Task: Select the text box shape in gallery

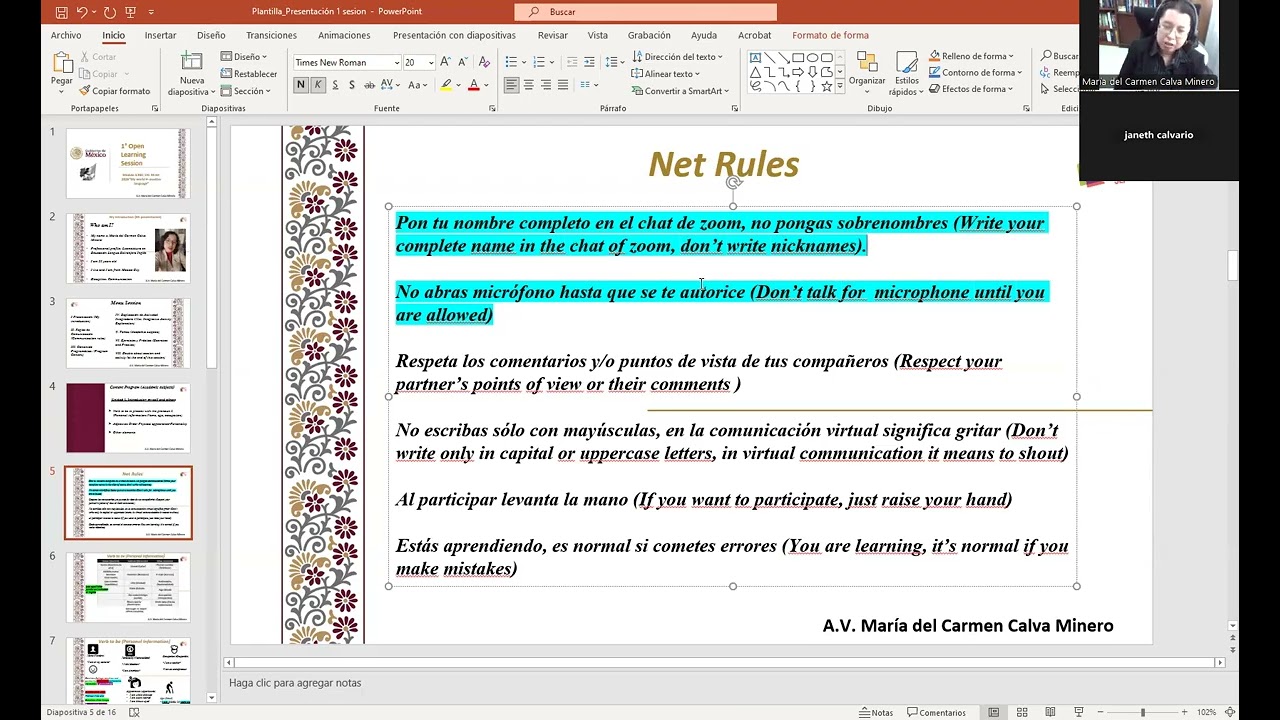Action: click(755, 58)
